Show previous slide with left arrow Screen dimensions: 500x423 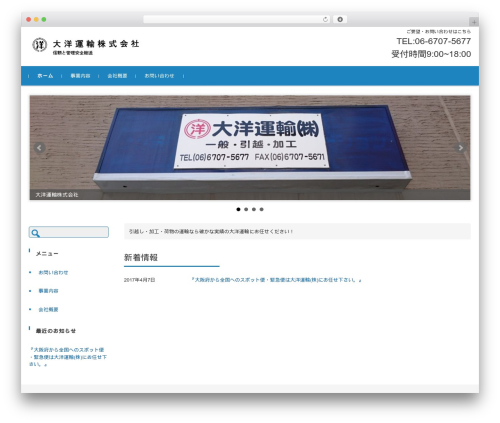pyautogui.click(x=40, y=147)
